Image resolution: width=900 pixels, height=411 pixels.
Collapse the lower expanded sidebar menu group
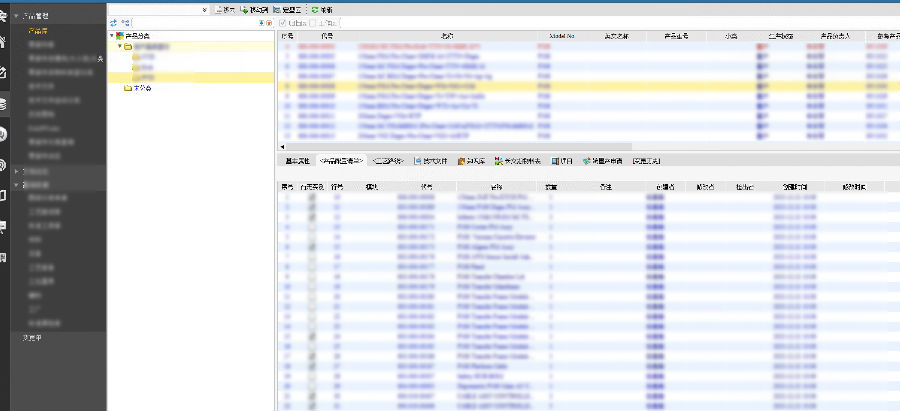16,185
